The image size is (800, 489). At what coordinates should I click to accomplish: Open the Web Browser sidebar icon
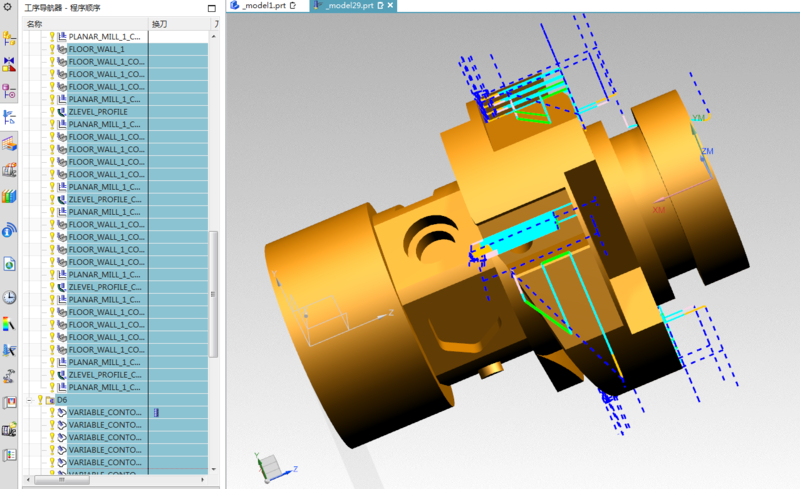coord(9,264)
